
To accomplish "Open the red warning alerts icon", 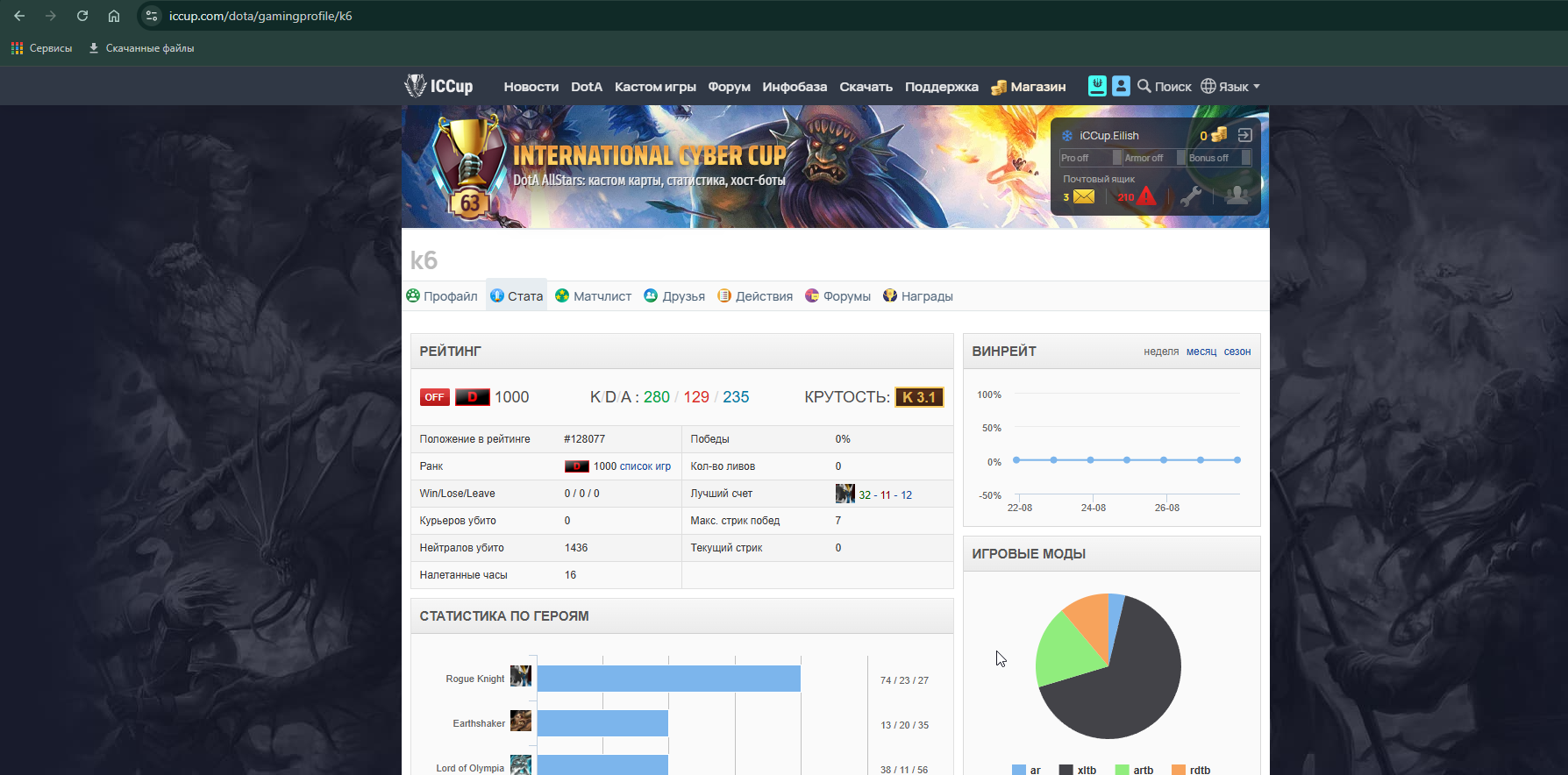I will pyautogui.click(x=1146, y=196).
